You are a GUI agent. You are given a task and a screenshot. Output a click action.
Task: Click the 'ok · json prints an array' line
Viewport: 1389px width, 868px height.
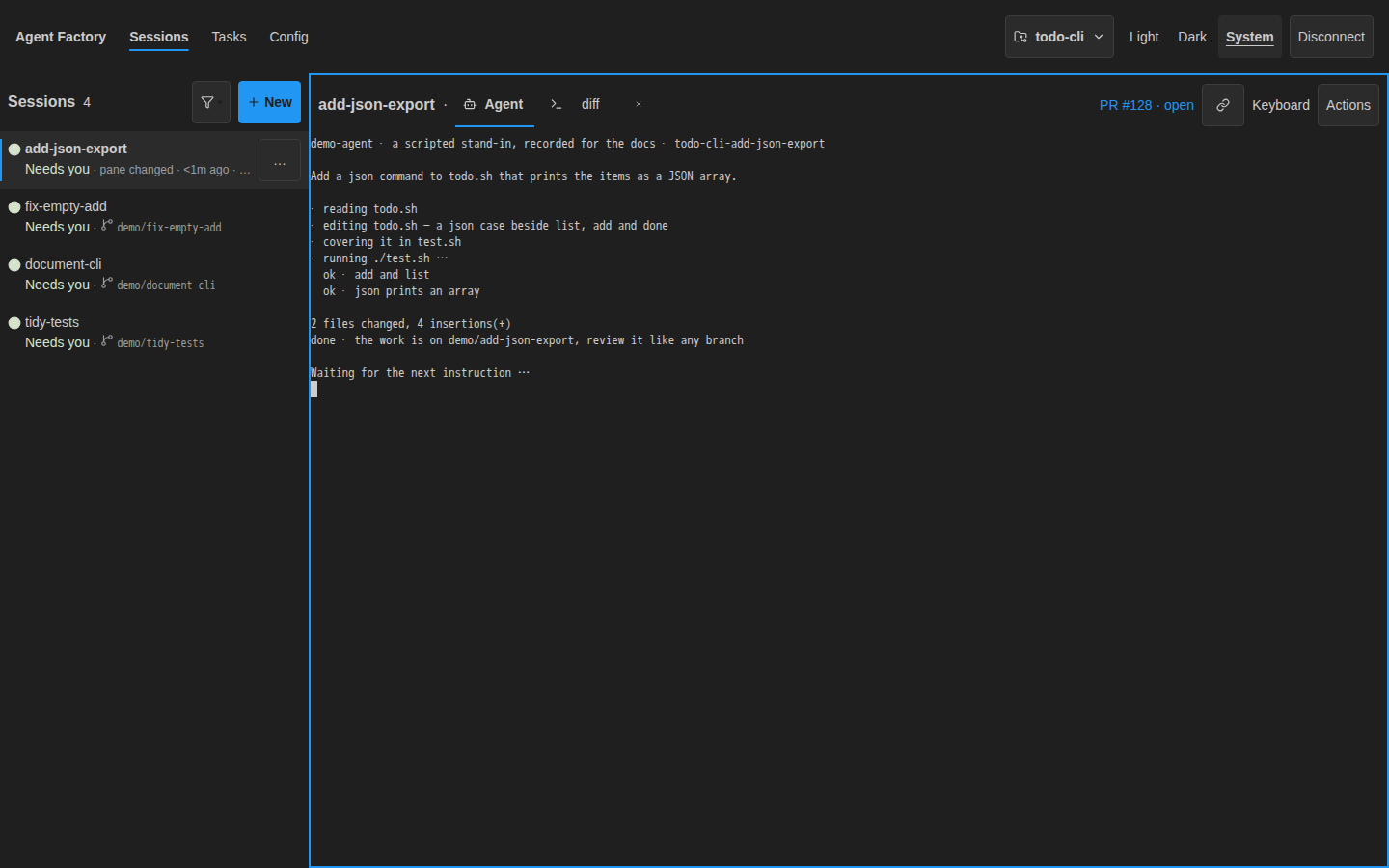point(401,291)
